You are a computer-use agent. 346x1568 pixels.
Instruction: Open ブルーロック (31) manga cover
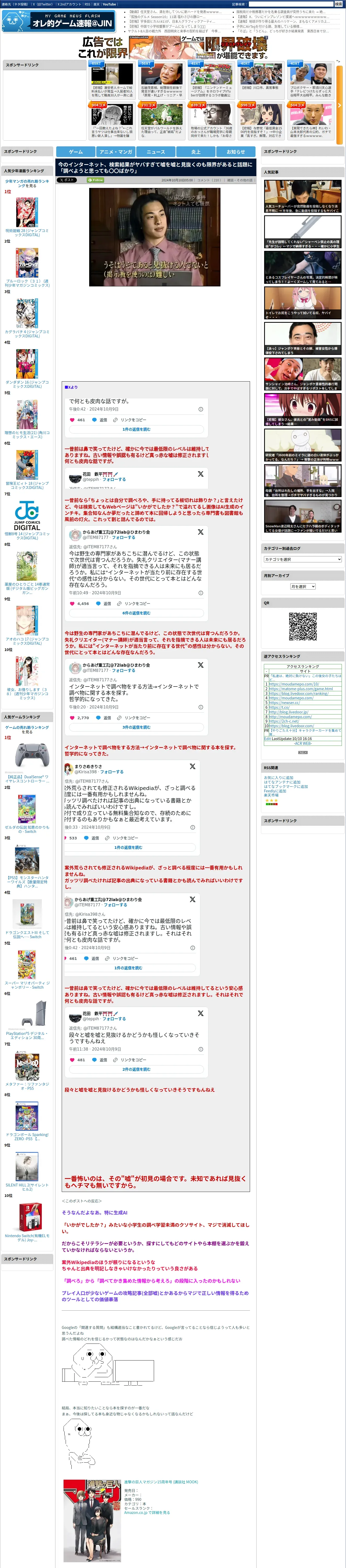[x=27, y=262]
